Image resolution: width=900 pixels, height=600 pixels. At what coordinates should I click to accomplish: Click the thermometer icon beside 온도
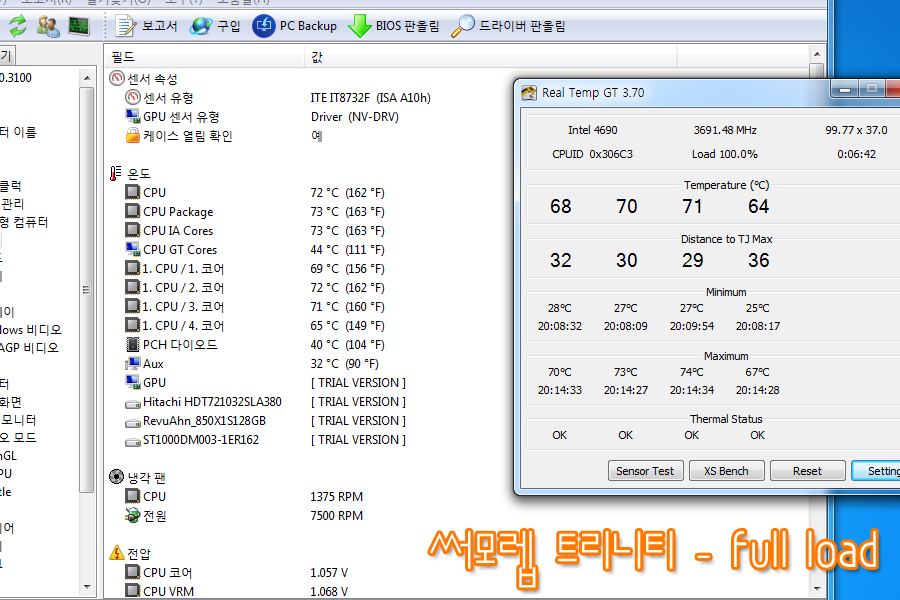116,173
